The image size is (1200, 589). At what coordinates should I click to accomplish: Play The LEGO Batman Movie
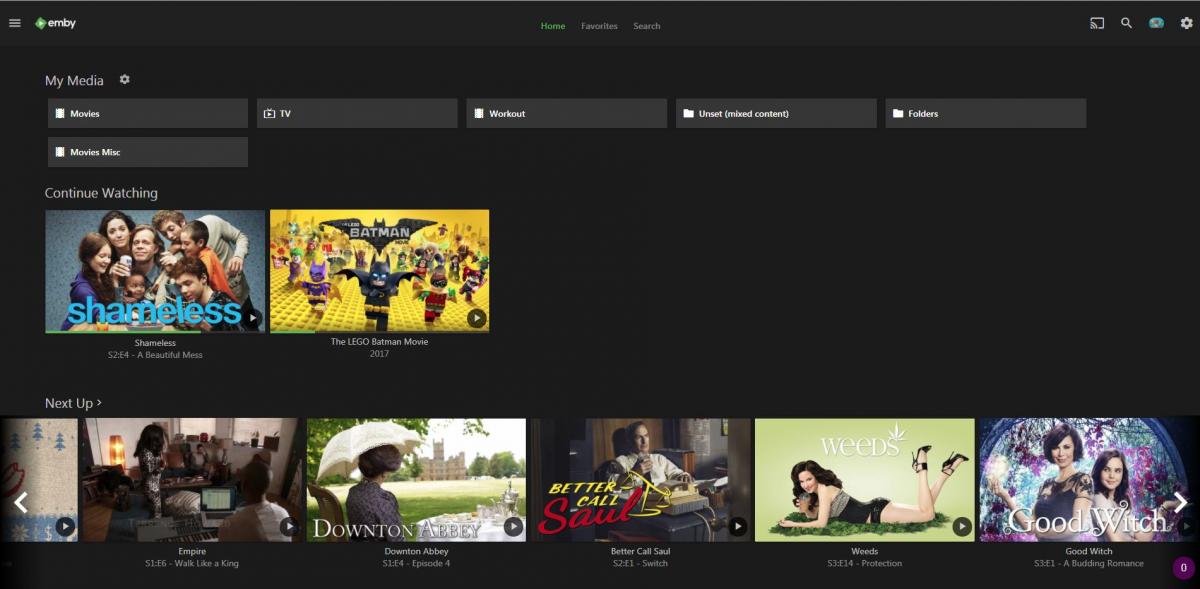(x=476, y=318)
